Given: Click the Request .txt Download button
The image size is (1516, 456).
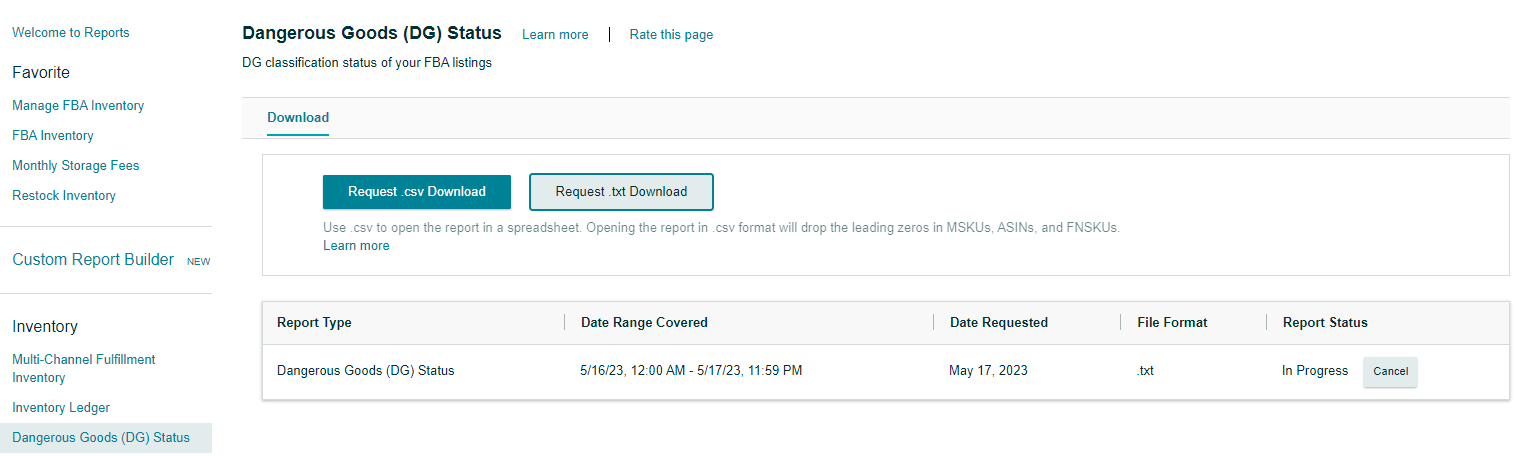Looking at the screenshot, I should pos(621,192).
